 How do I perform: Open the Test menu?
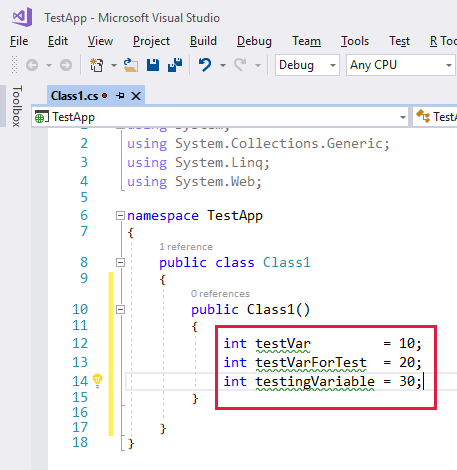(399, 41)
